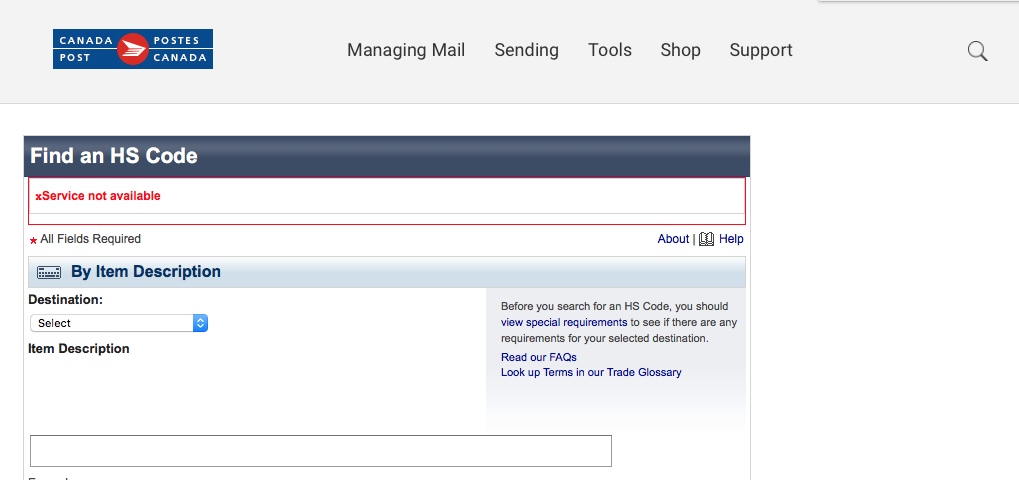Open the Sending menu
The width and height of the screenshot is (1019, 480).
(x=526, y=50)
